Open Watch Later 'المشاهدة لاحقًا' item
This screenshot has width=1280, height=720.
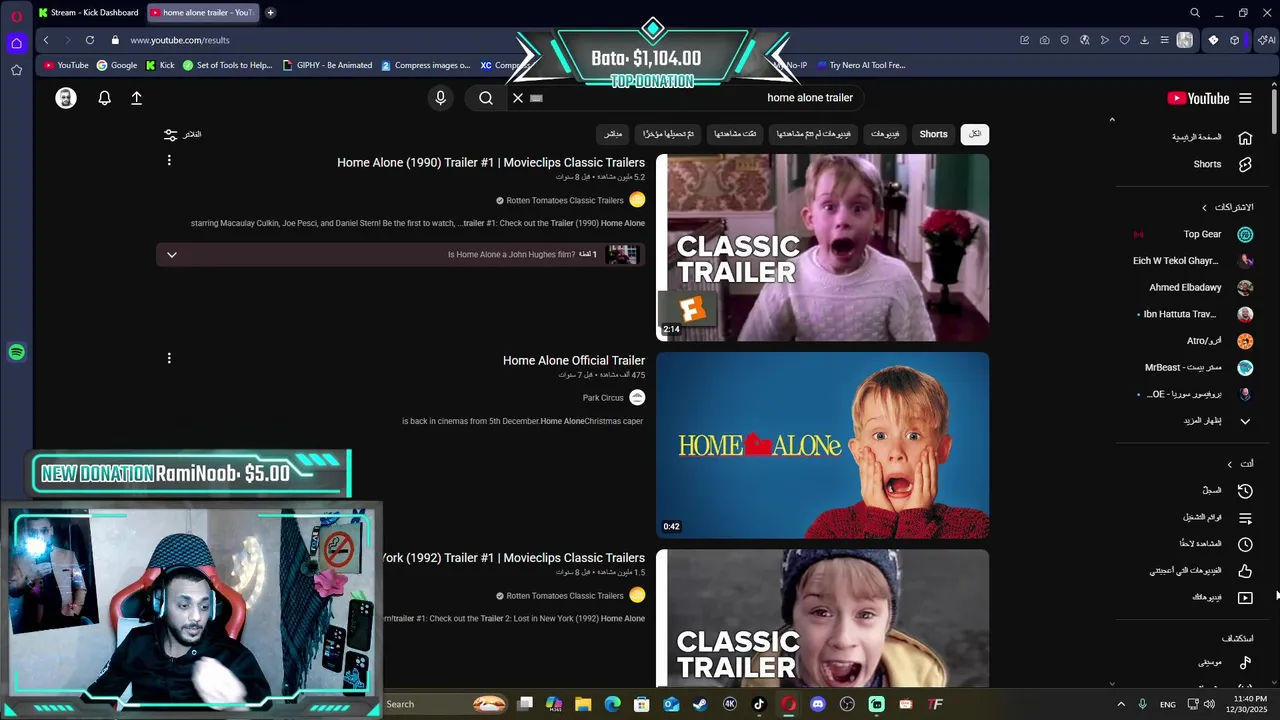click(1215, 544)
